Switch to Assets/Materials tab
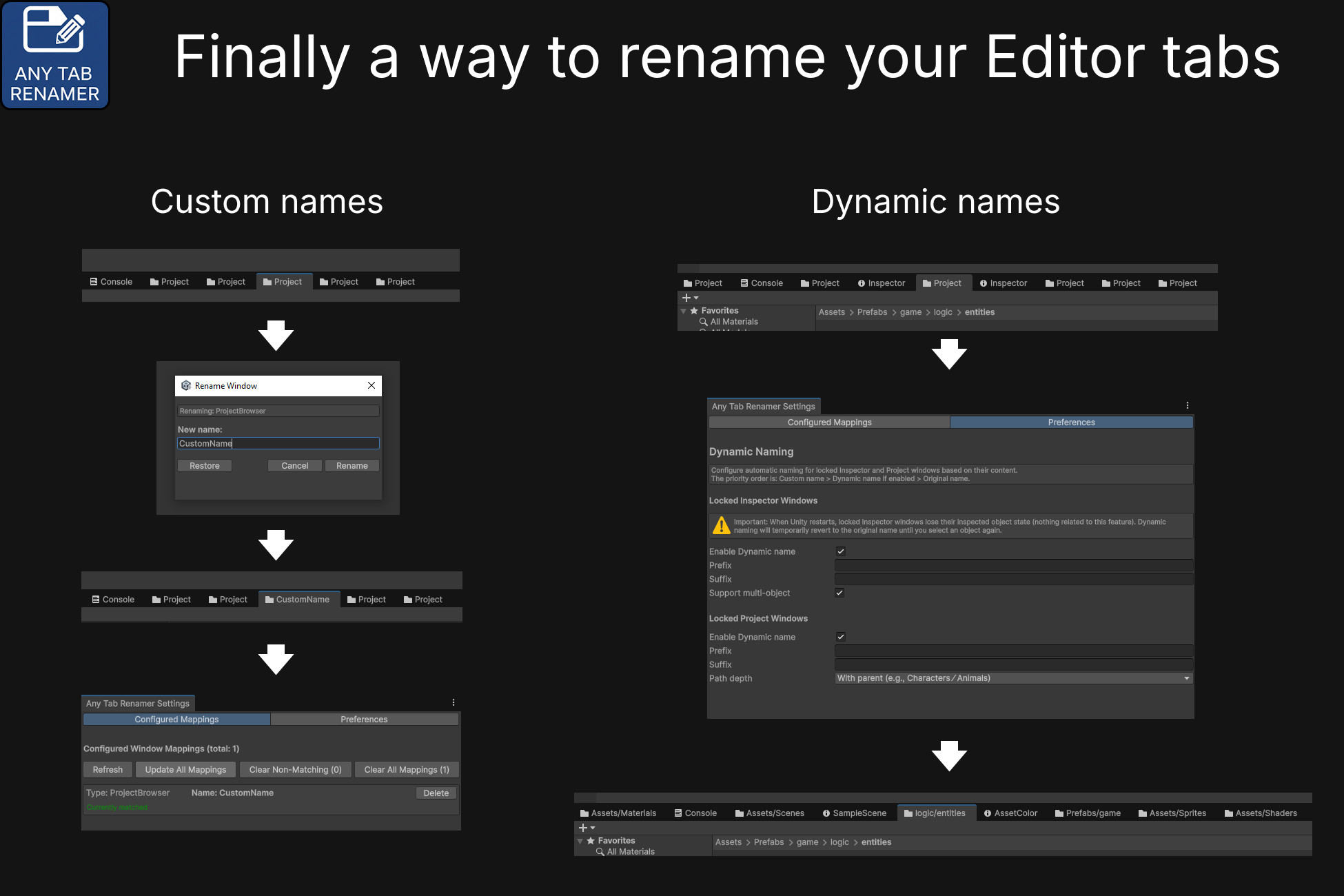 pyautogui.click(x=618, y=813)
